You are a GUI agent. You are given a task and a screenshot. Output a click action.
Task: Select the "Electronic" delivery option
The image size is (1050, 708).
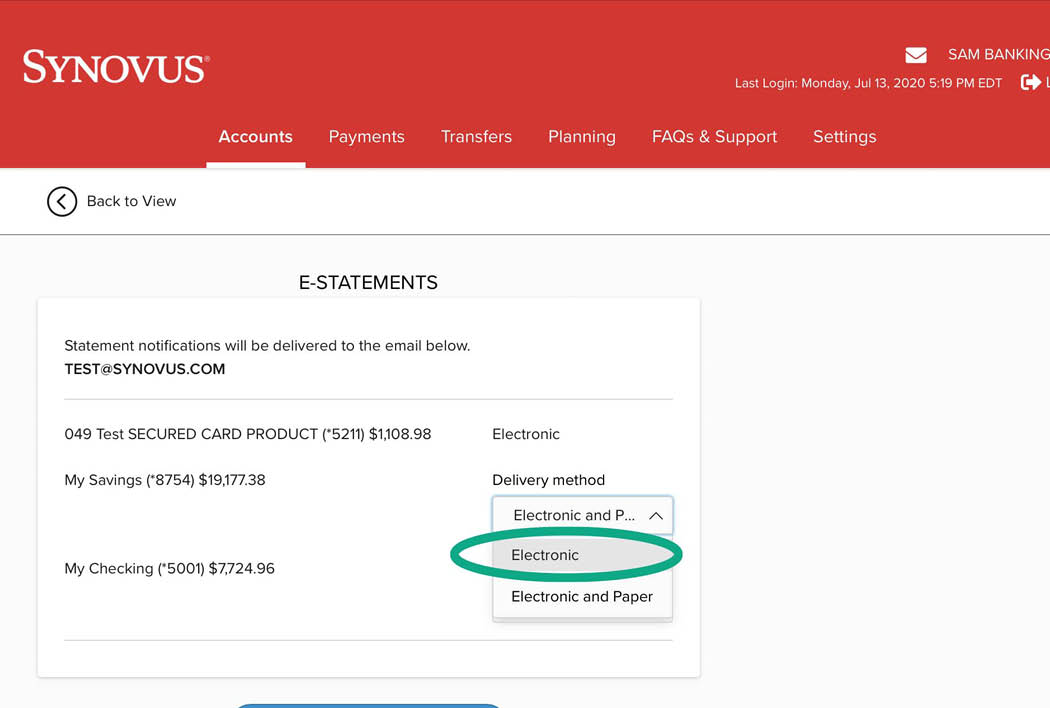[x=545, y=555]
